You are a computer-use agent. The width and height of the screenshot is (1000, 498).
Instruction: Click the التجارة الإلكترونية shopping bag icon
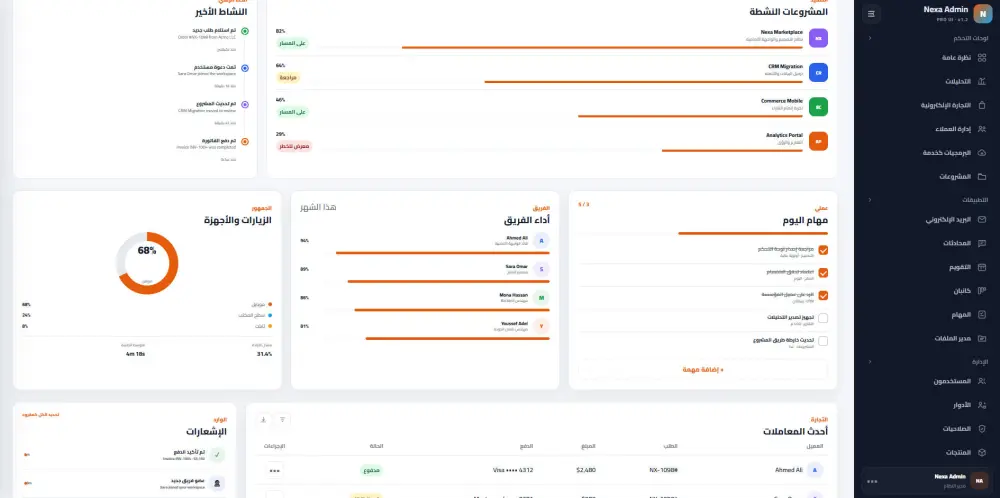pos(982,105)
